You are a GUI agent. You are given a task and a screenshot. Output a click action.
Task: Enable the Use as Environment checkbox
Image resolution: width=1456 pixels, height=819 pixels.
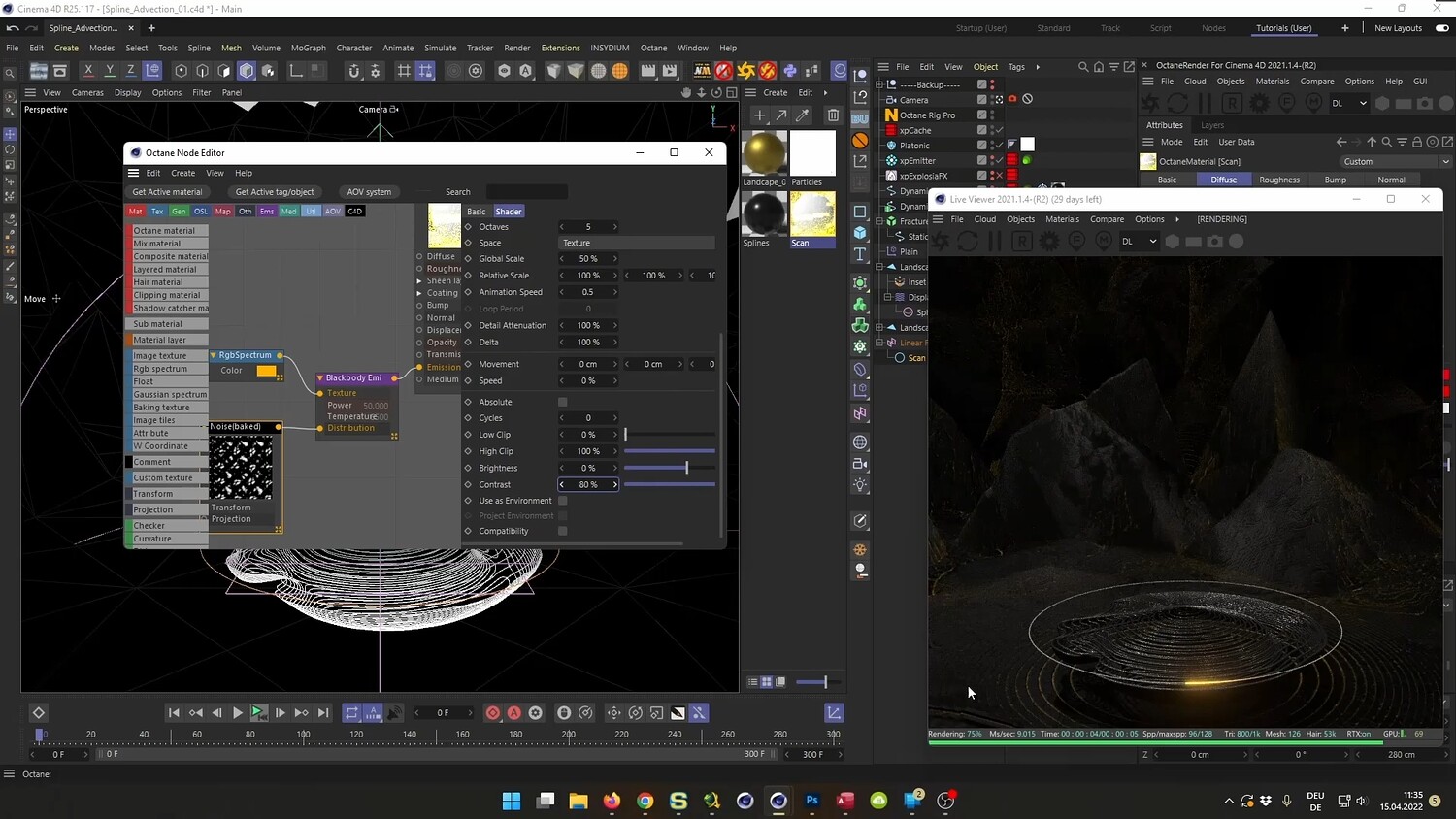point(563,501)
